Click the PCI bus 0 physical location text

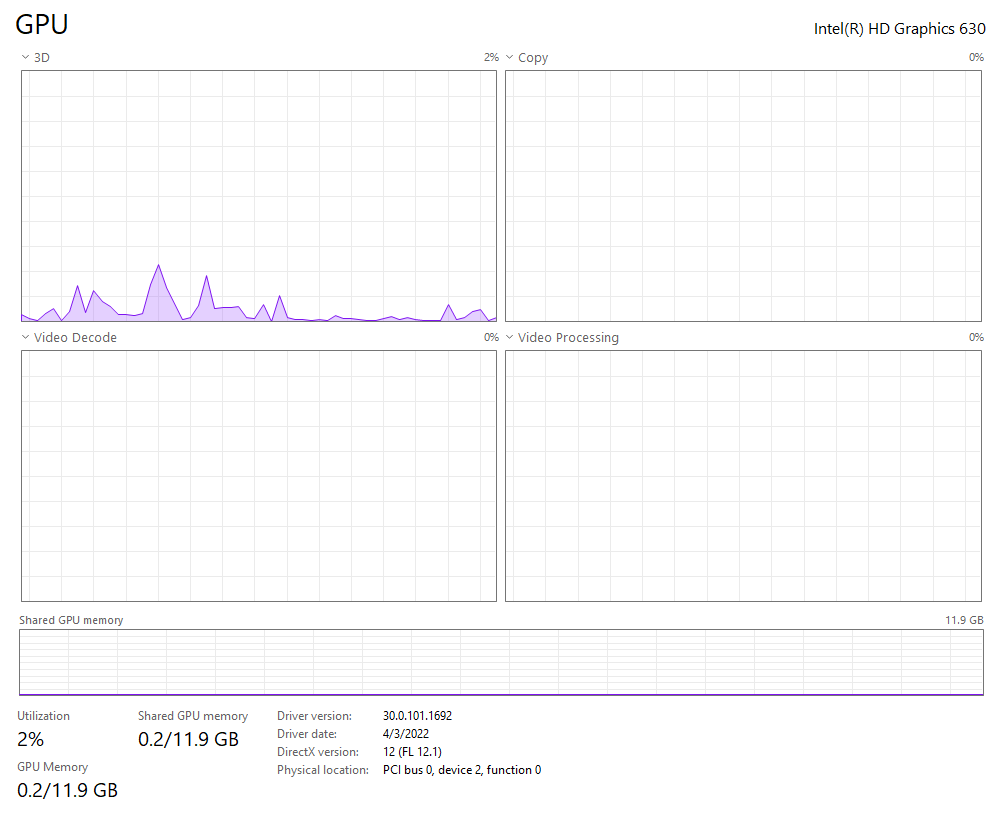pos(462,770)
